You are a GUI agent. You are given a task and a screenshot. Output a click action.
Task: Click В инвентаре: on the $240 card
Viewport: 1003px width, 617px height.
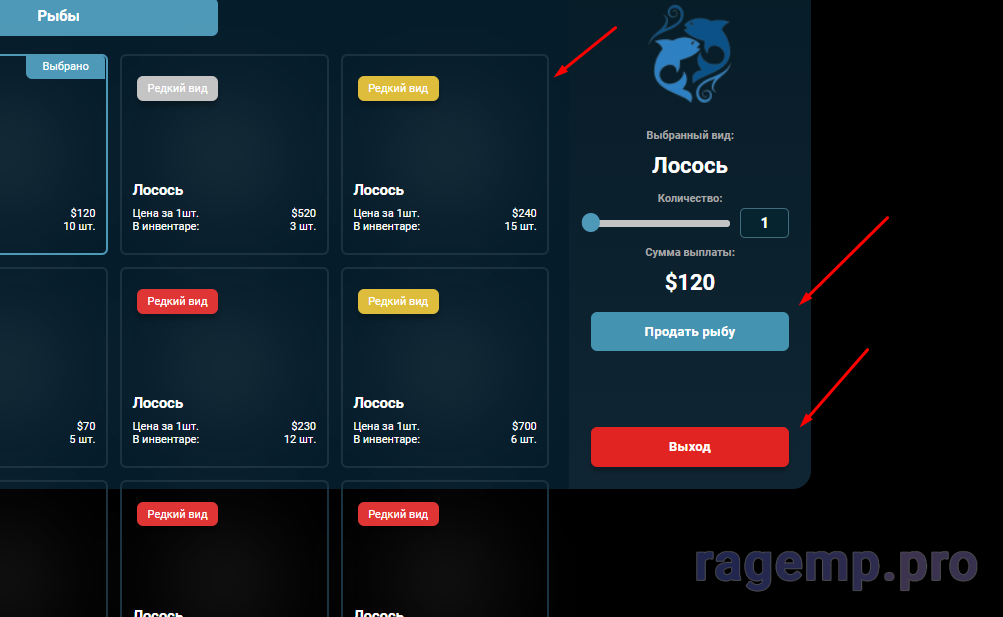[387, 226]
